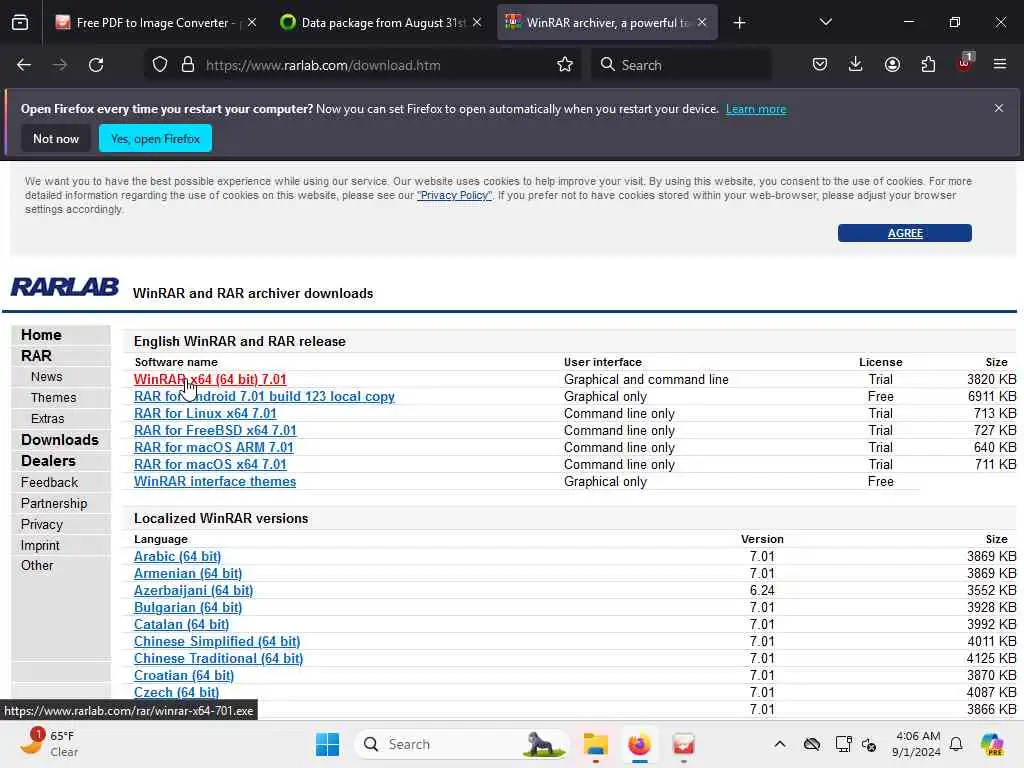Viewport: 1024px width, 768px height.
Task: Open the Windows Start menu
Action: click(327, 744)
